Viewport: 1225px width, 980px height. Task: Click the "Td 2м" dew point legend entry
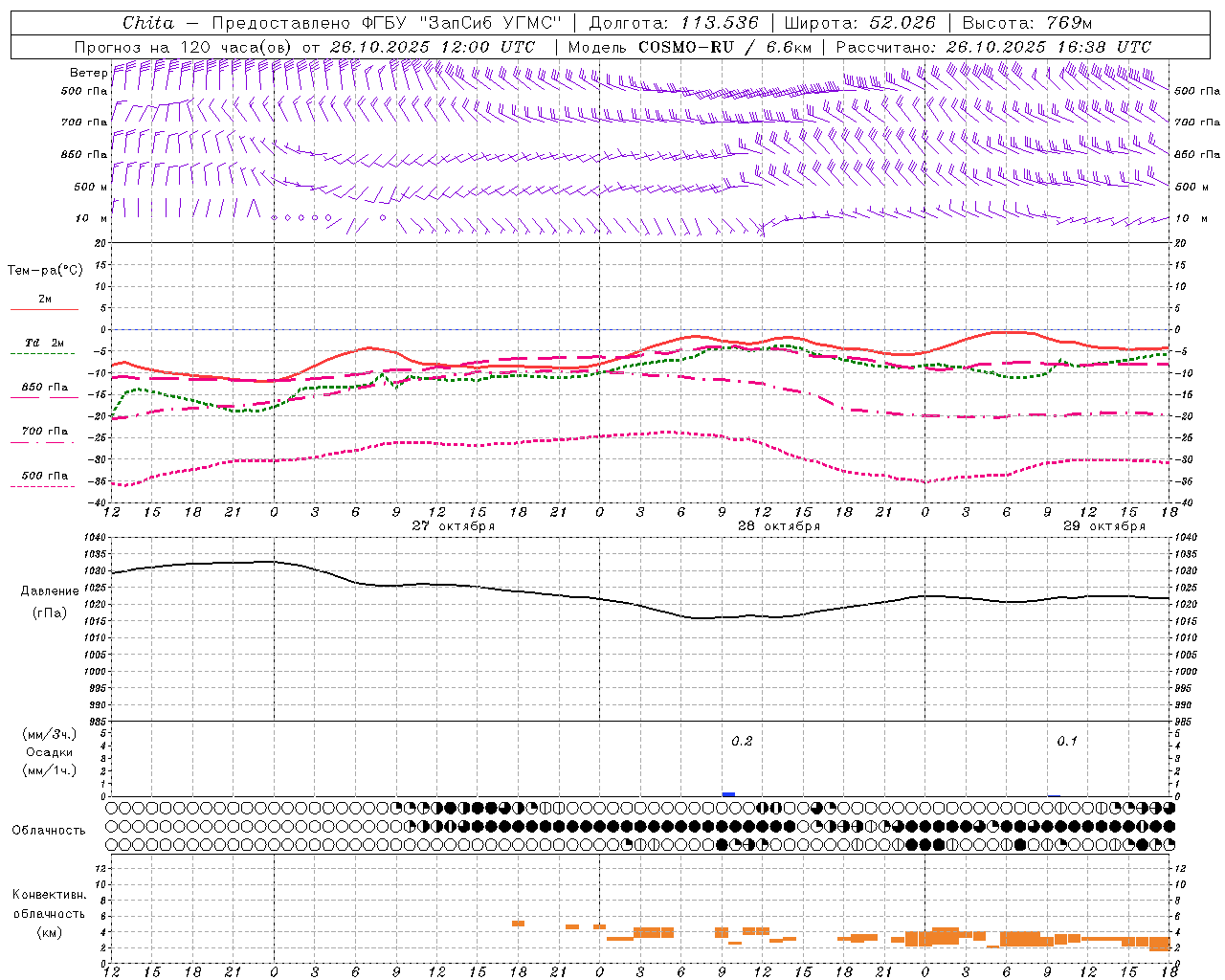pyautogui.click(x=45, y=343)
